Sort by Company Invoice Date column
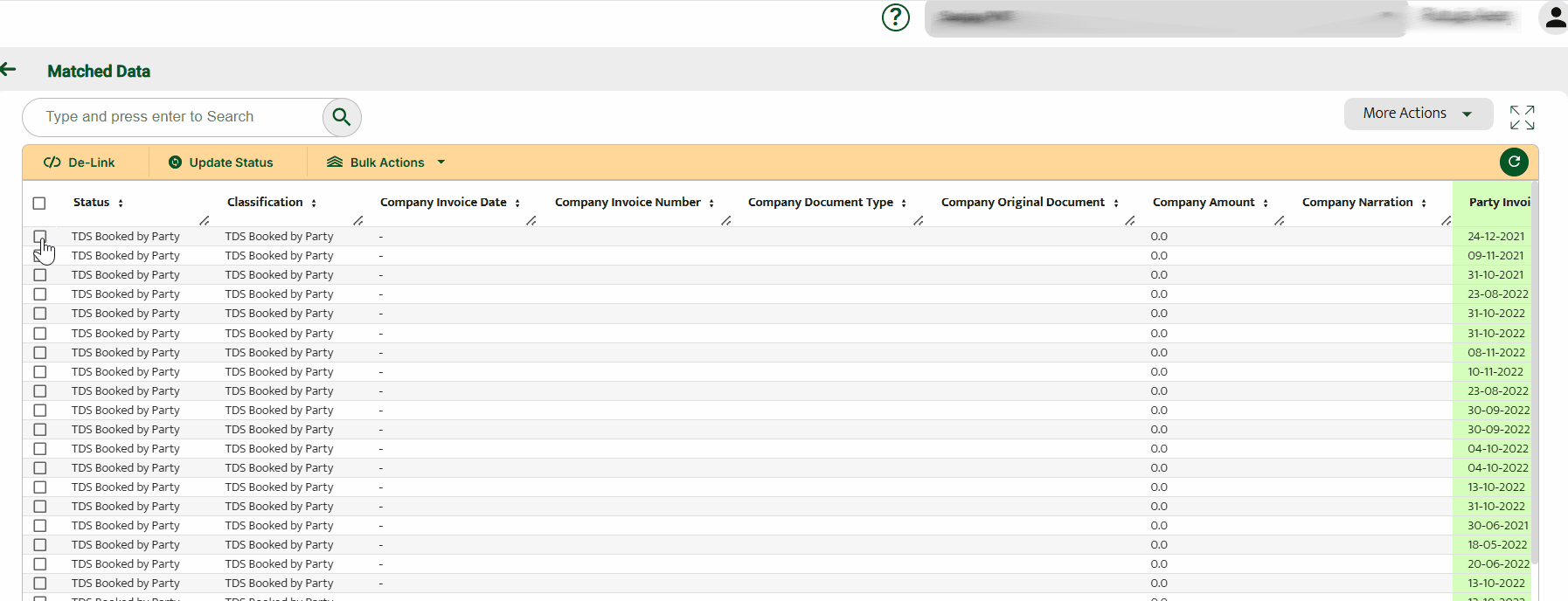1568x601 pixels. point(517,203)
